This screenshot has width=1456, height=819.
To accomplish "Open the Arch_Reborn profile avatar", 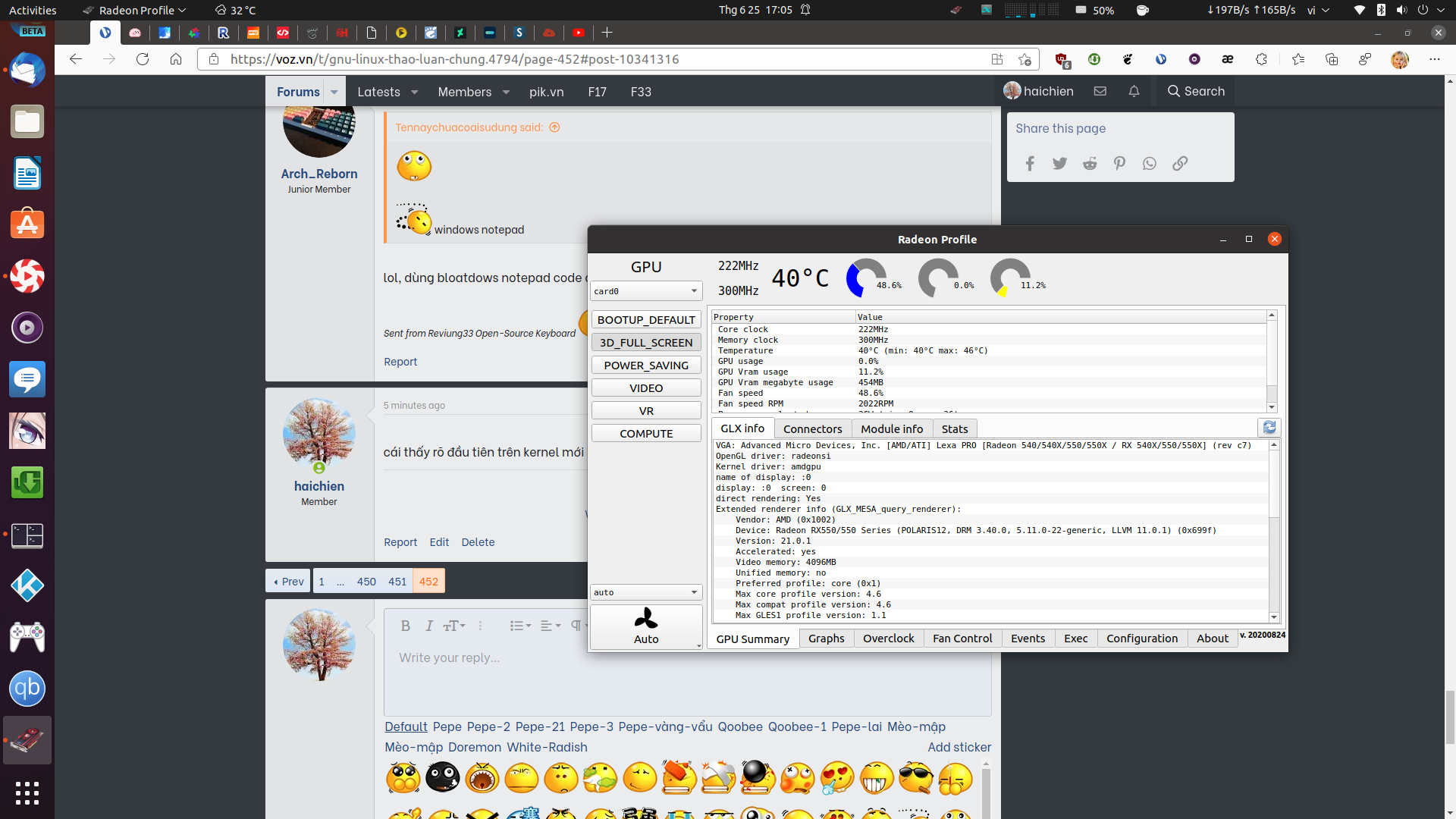I will pos(319,133).
